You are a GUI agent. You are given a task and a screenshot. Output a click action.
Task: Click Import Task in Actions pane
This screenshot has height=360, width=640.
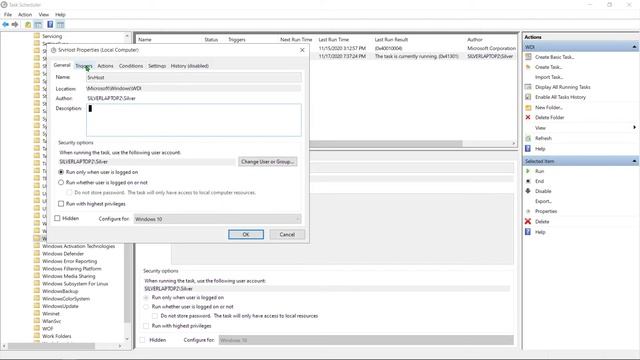(549, 77)
